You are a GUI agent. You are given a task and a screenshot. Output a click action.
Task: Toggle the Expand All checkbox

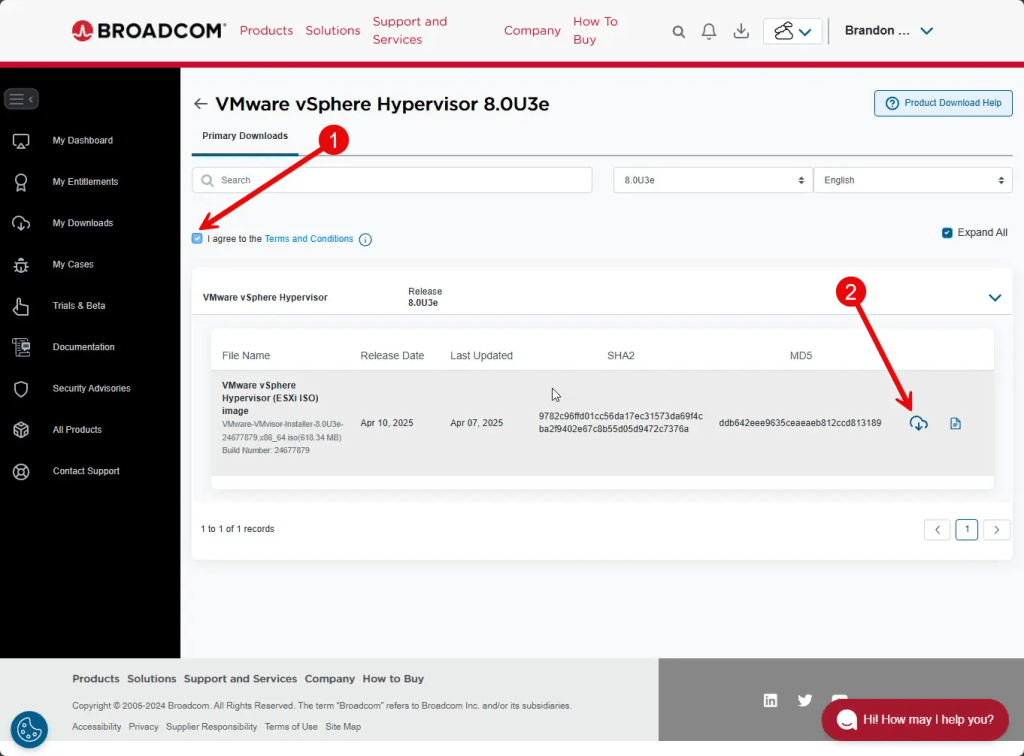coord(947,233)
